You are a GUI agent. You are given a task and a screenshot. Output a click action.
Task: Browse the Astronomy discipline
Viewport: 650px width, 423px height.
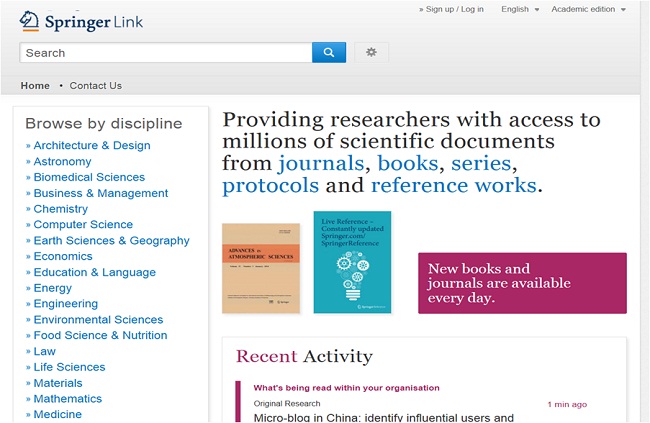[x=63, y=161]
